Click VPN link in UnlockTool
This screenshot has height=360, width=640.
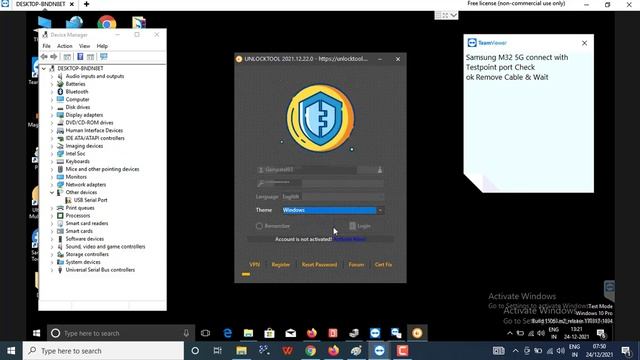tap(254, 264)
